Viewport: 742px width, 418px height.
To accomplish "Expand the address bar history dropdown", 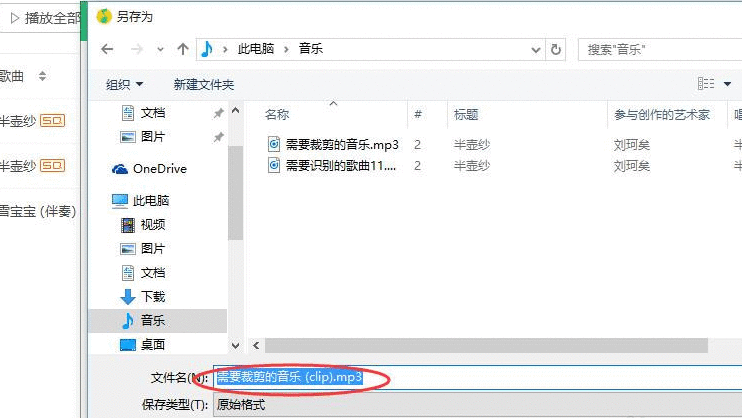I will 535,49.
